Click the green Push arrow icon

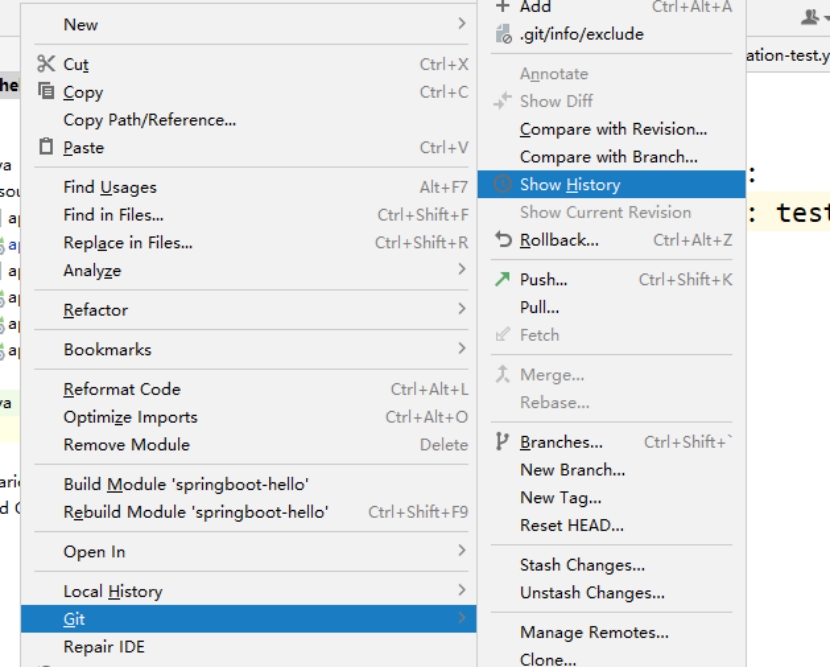503,280
